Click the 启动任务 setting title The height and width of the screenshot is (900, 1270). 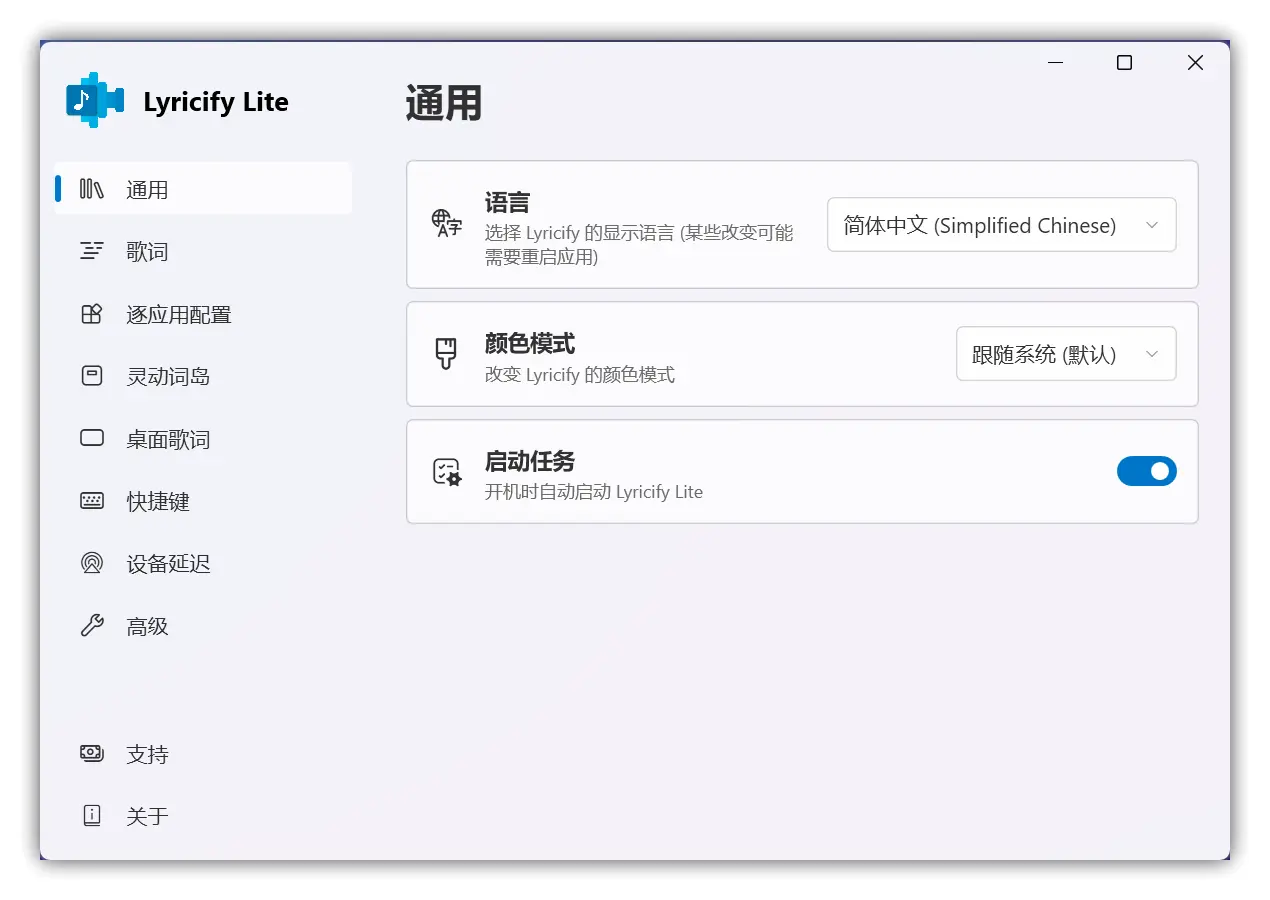530,462
